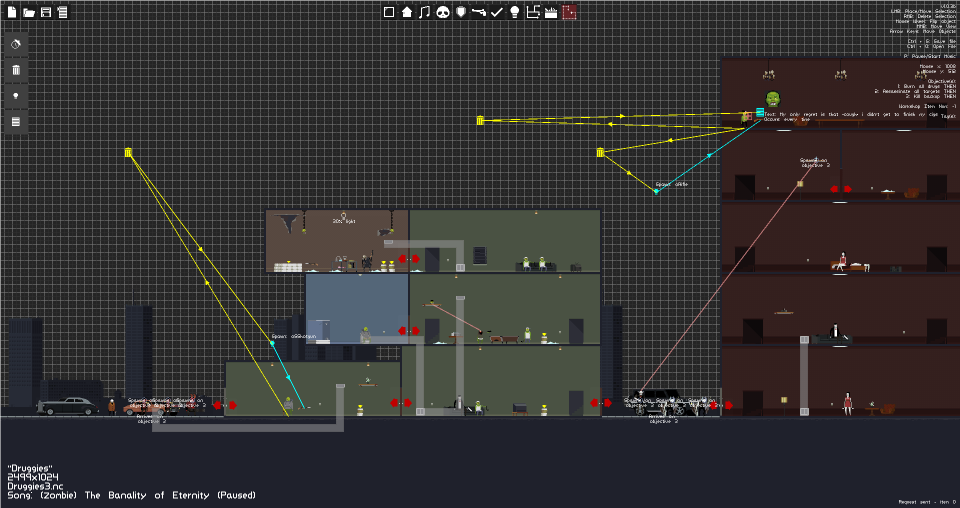The height and width of the screenshot is (508, 960).
Task: Select red door arrows at the mansion ground entrance
Action: pos(721,405)
